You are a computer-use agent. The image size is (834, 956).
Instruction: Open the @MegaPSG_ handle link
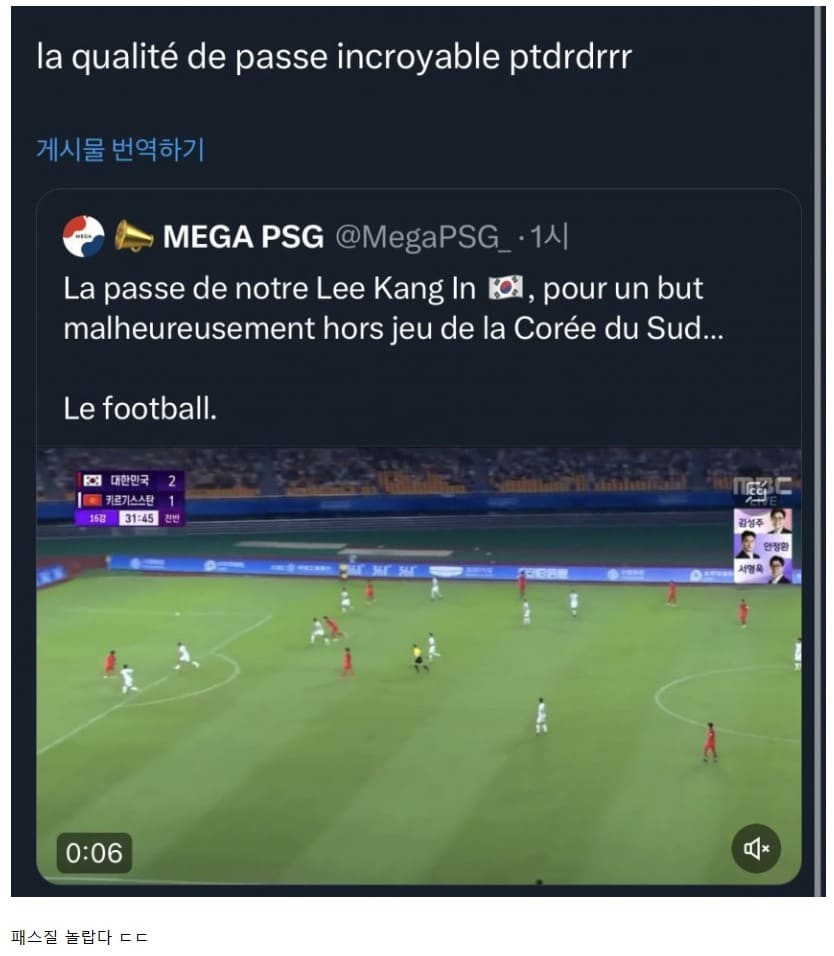(x=423, y=237)
